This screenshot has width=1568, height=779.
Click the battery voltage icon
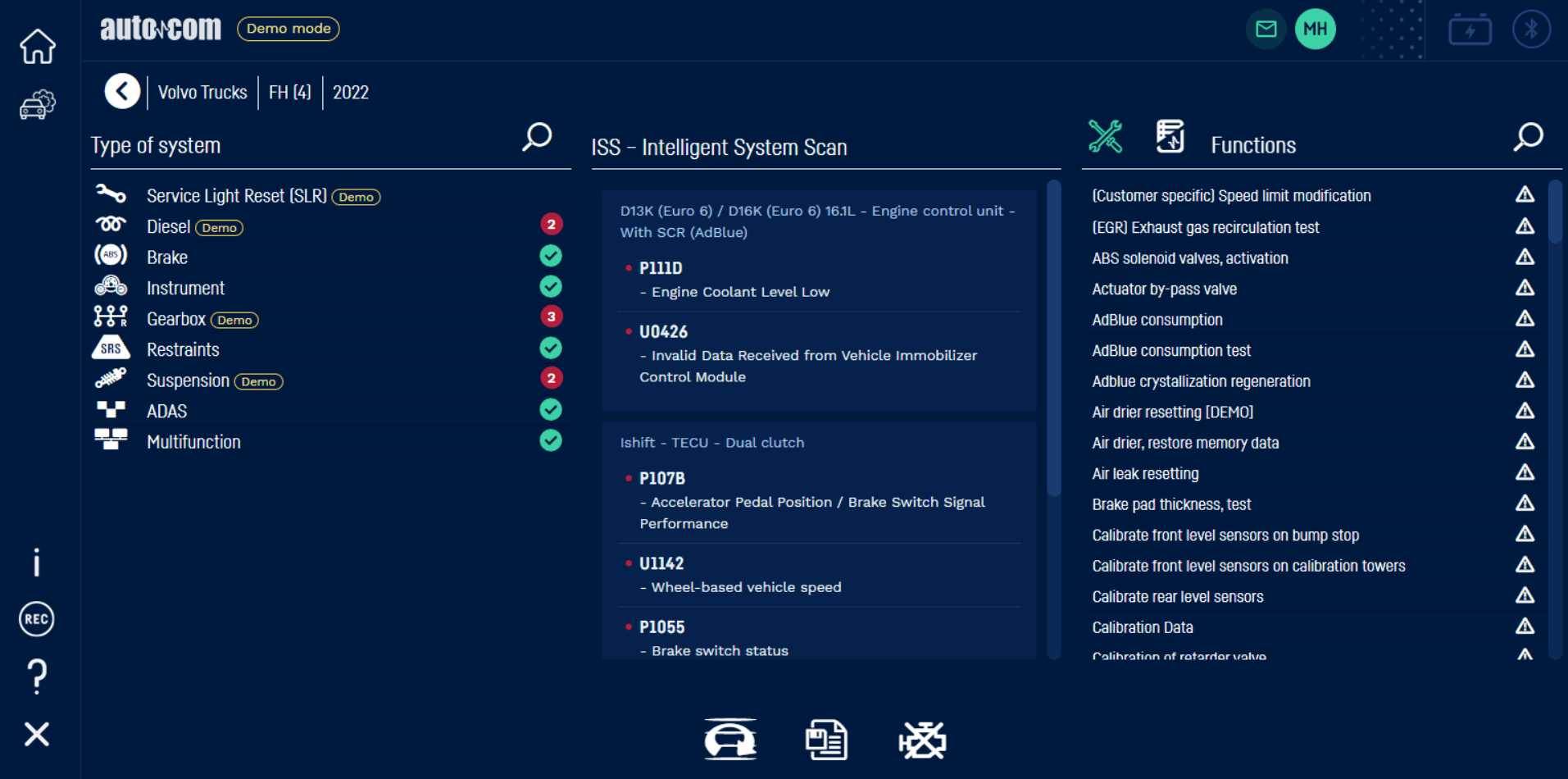point(1470,30)
